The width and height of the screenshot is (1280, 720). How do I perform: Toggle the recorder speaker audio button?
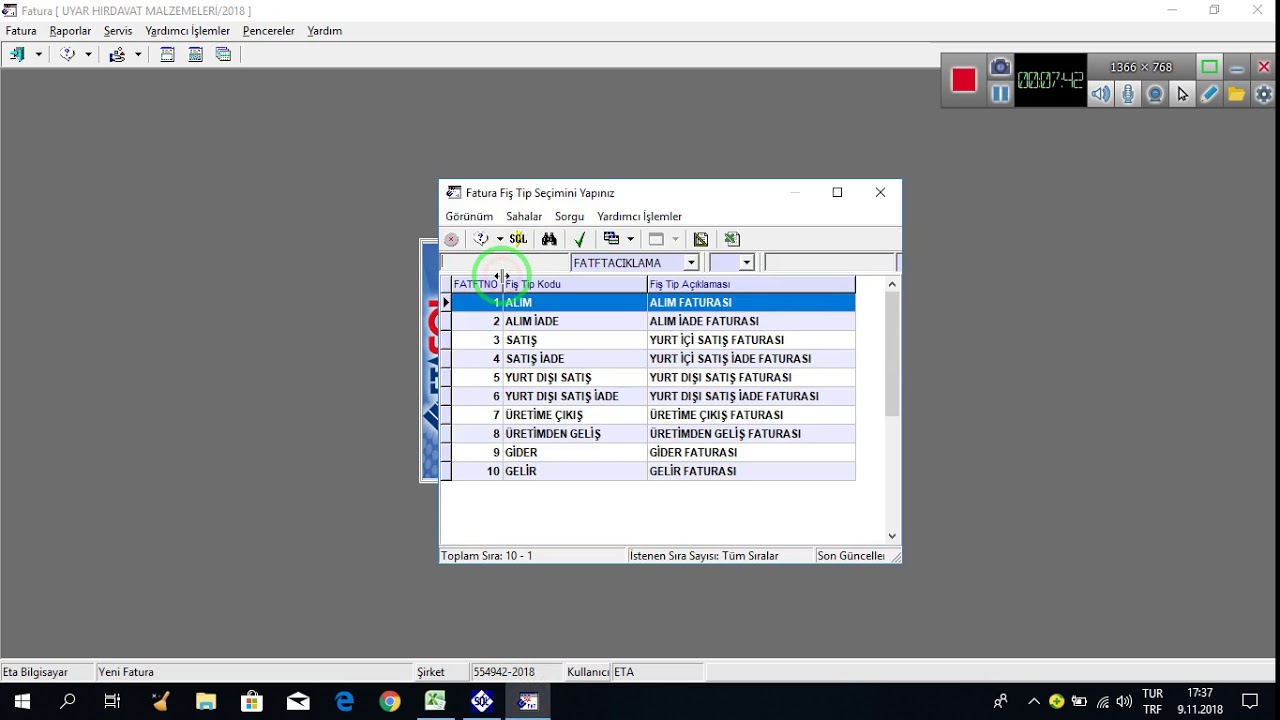click(x=1101, y=94)
